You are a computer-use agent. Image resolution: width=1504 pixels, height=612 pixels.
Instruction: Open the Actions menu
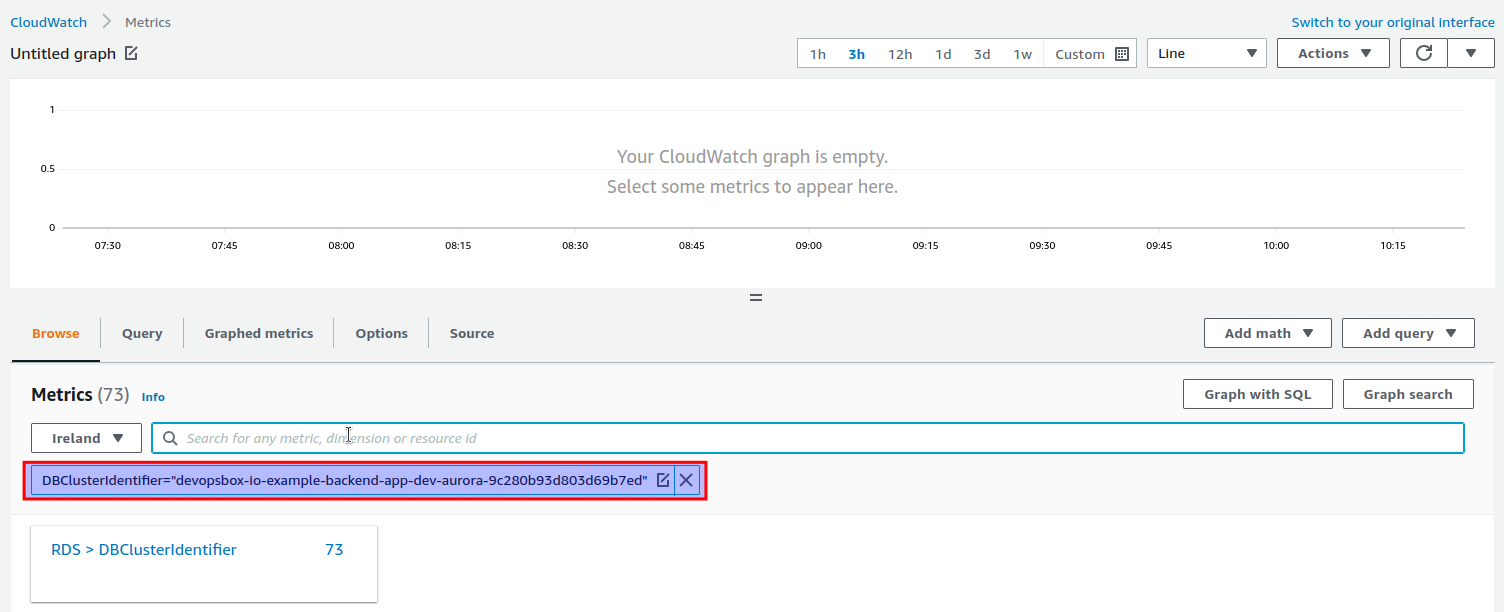pos(1333,53)
